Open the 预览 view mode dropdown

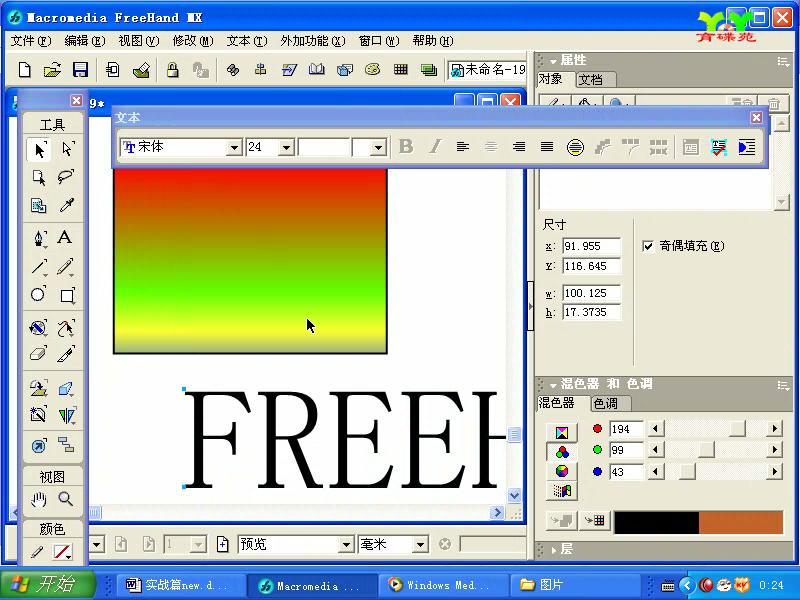[346, 545]
